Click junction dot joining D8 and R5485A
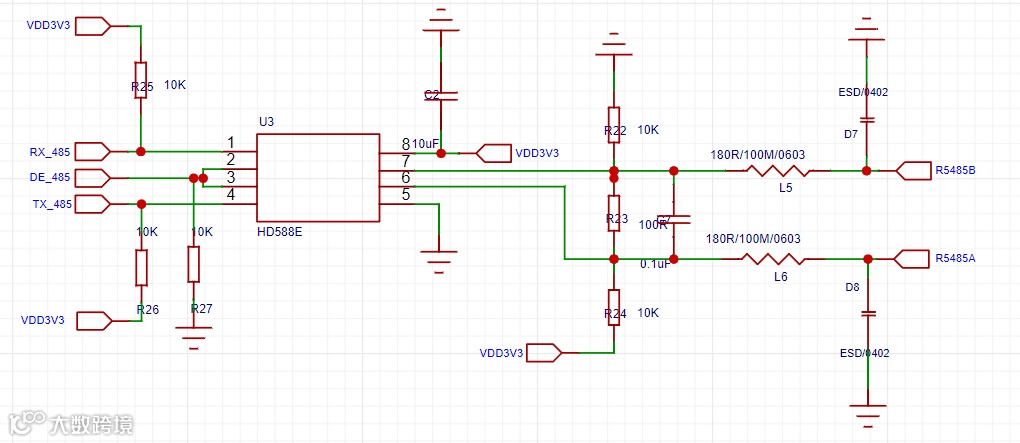The height and width of the screenshot is (443, 1020). click(x=867, y=259)
